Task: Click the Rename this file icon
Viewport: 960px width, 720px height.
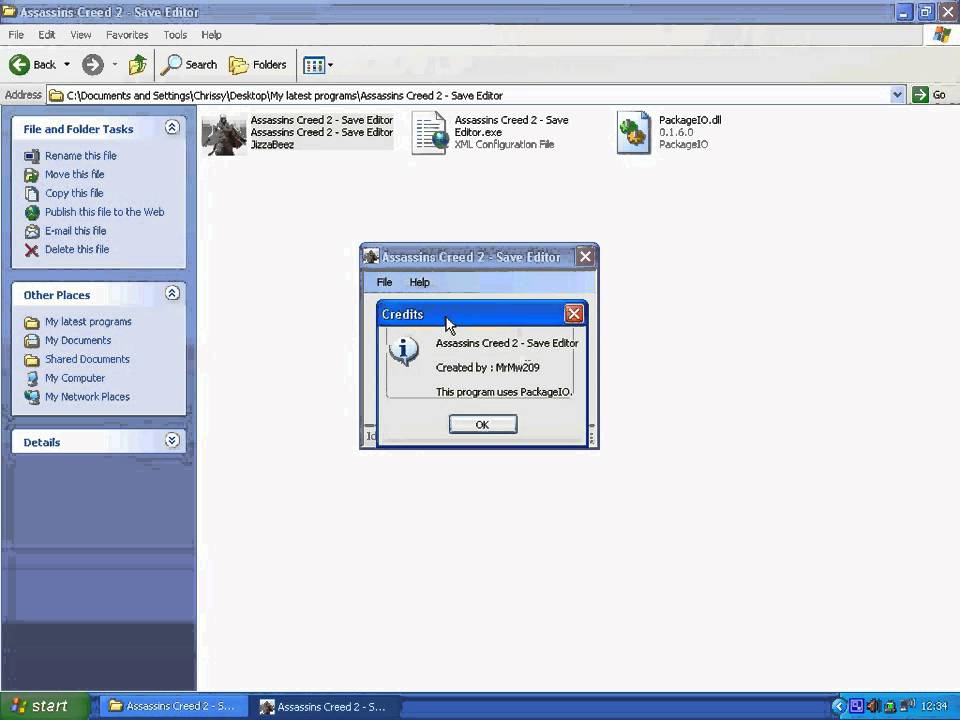Action: pos(32,156)
